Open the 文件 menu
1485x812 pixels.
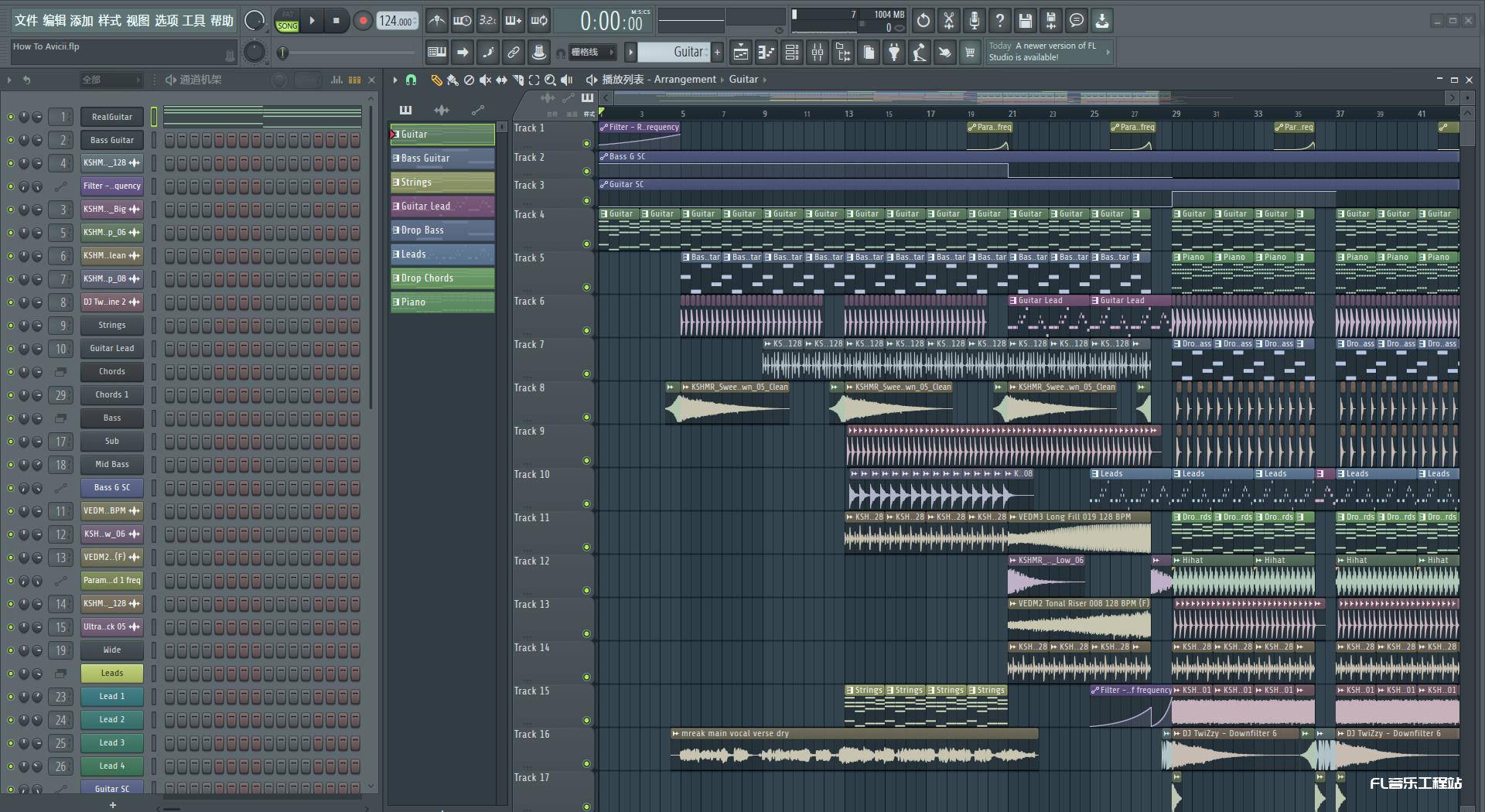(26, 21)
